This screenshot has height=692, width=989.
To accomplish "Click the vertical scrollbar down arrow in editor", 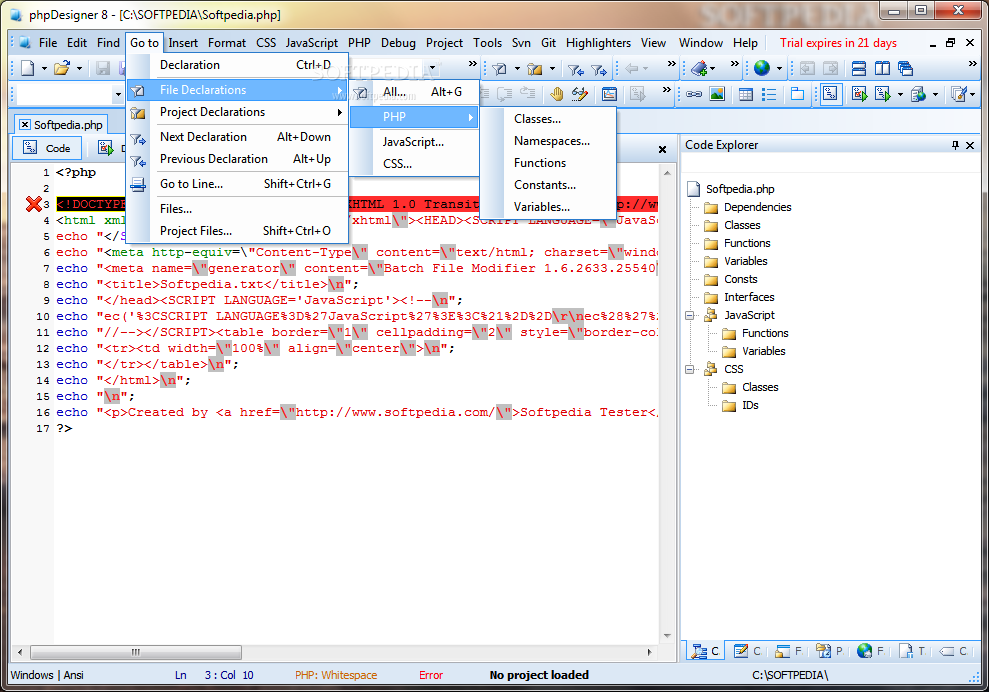I will click(667, 636).
